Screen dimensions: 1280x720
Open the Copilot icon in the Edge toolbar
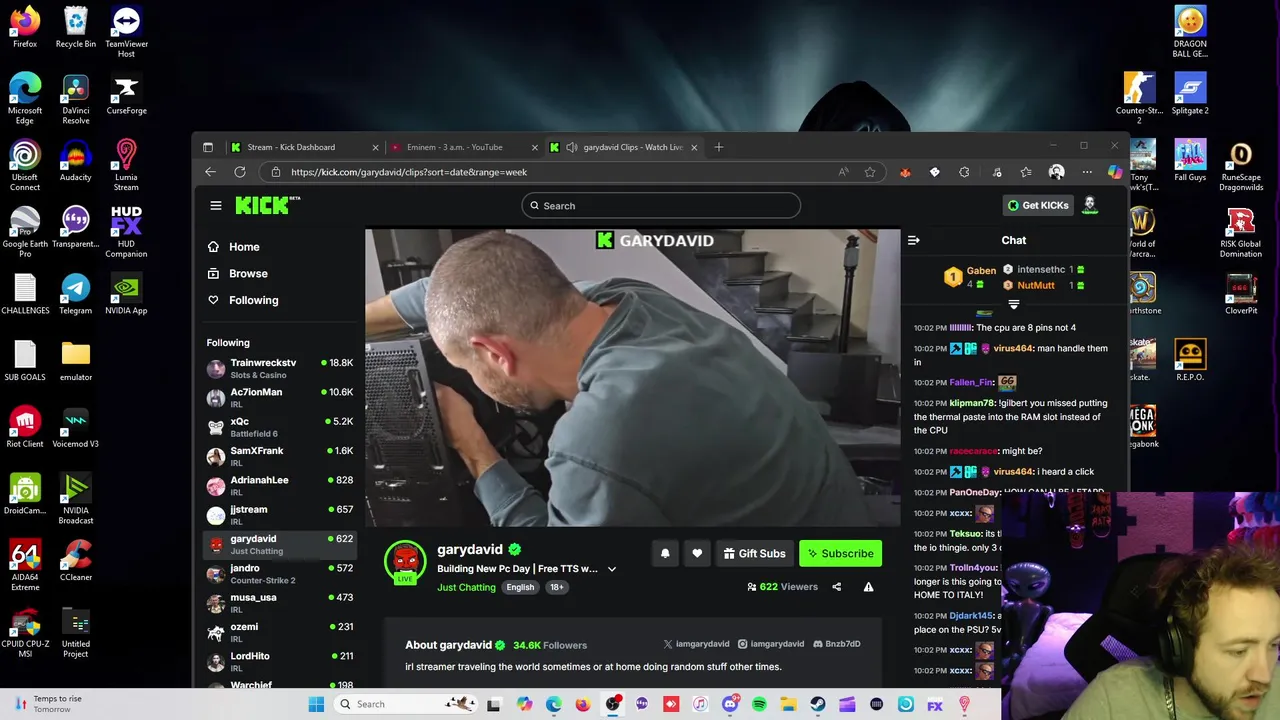tap(1115, 172)
